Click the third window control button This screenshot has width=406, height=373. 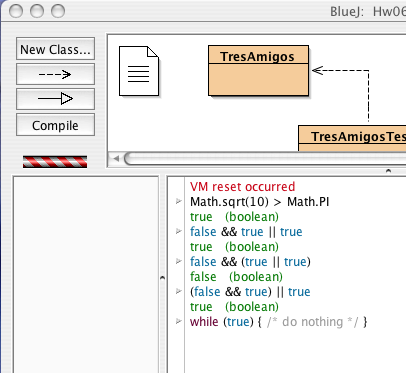tap(58, 11)
